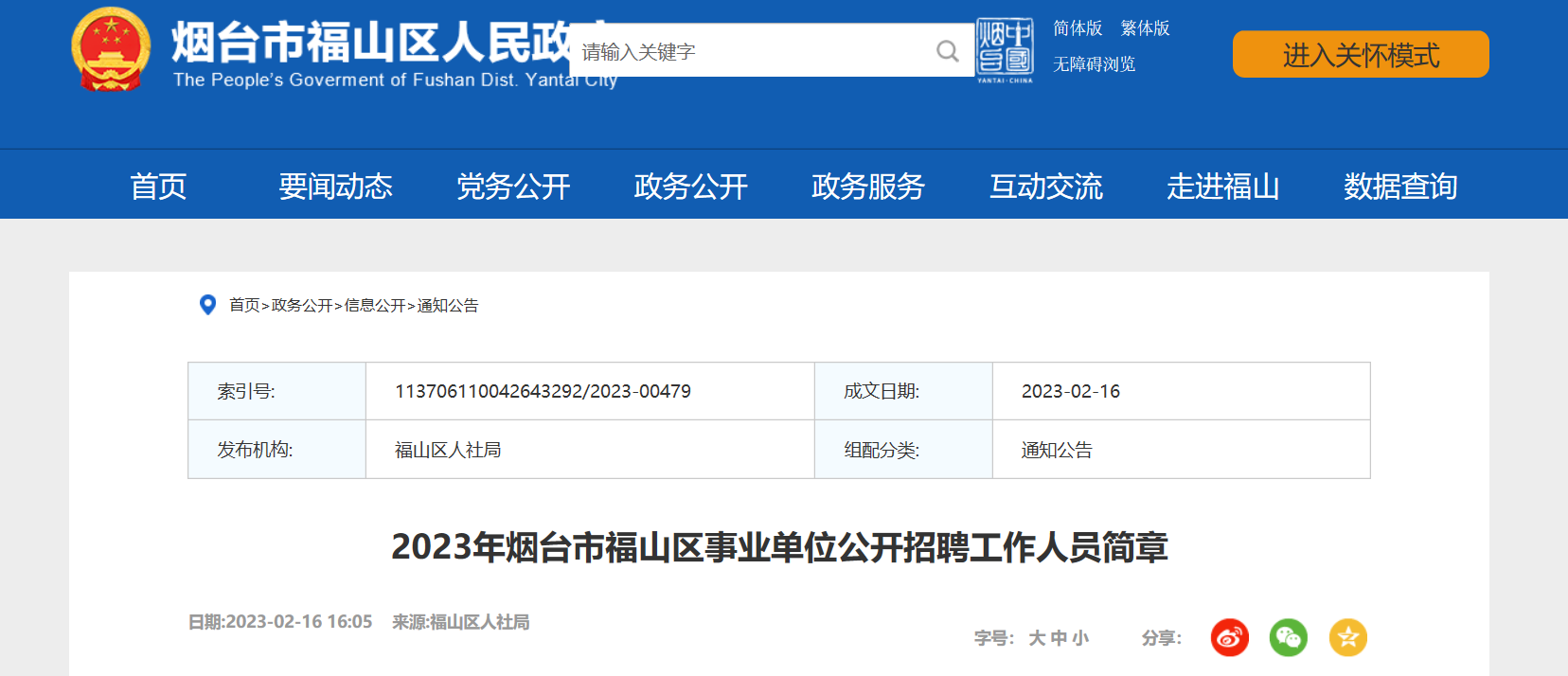Image resolution: width=1568 pixels, height=676 pixels.
Task: Open 政务服务 navigation menu
Action: click(868, 186)
